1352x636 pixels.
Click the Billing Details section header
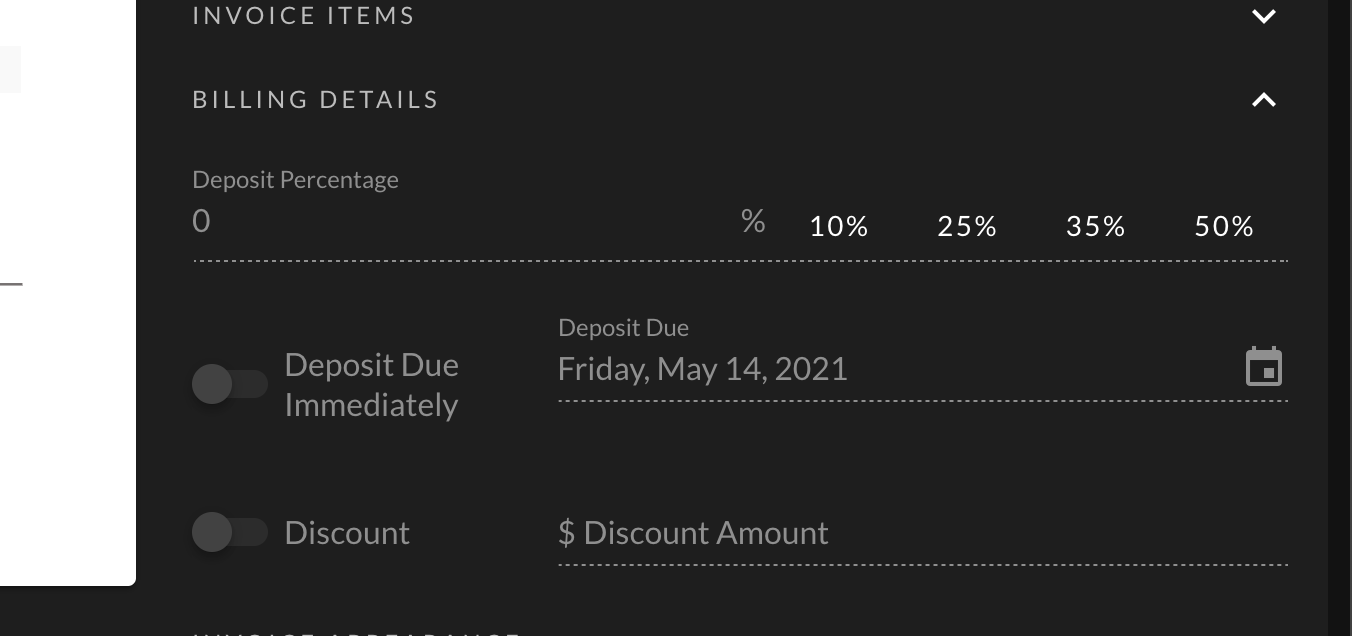315,100
